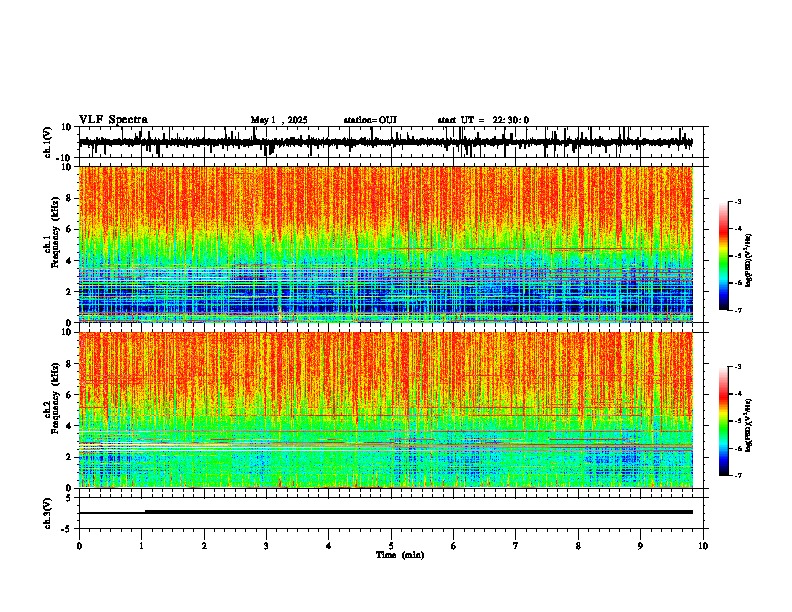The height and width of the screenshot is (612, 792).
Task: Click the 'start UT = 22:30:0' label
Action: [x=483, y=120]
